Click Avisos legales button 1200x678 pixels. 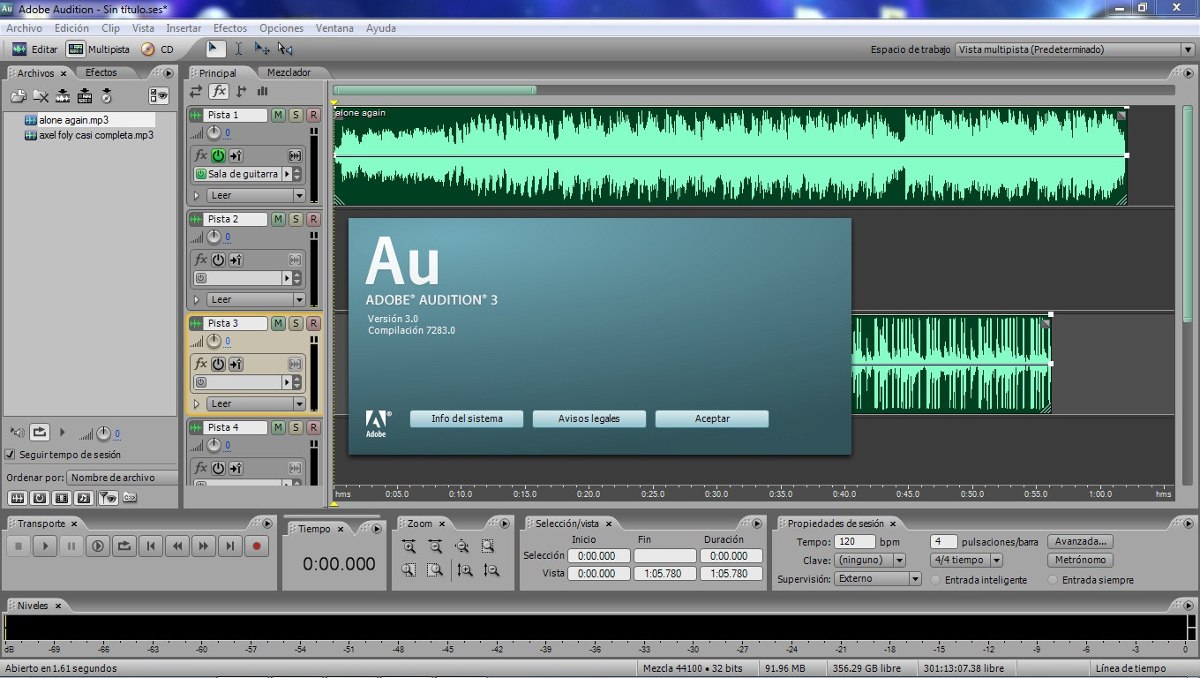point(589,419)
